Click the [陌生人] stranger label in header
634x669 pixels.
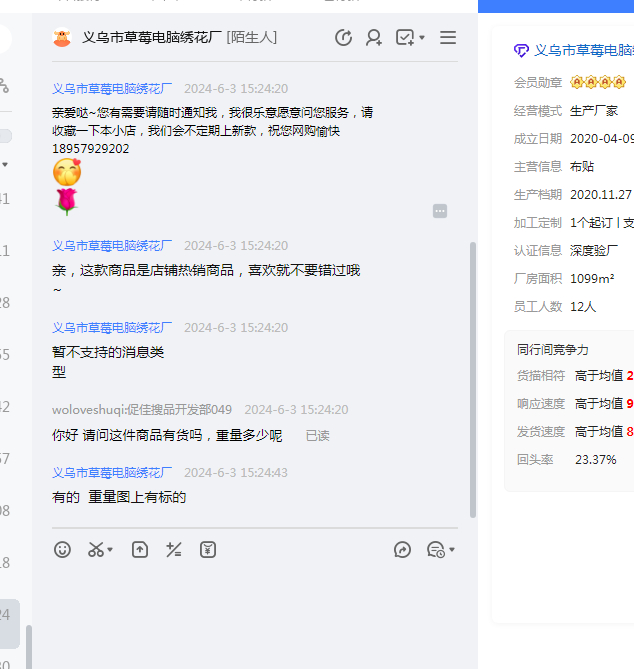point(252,38)
